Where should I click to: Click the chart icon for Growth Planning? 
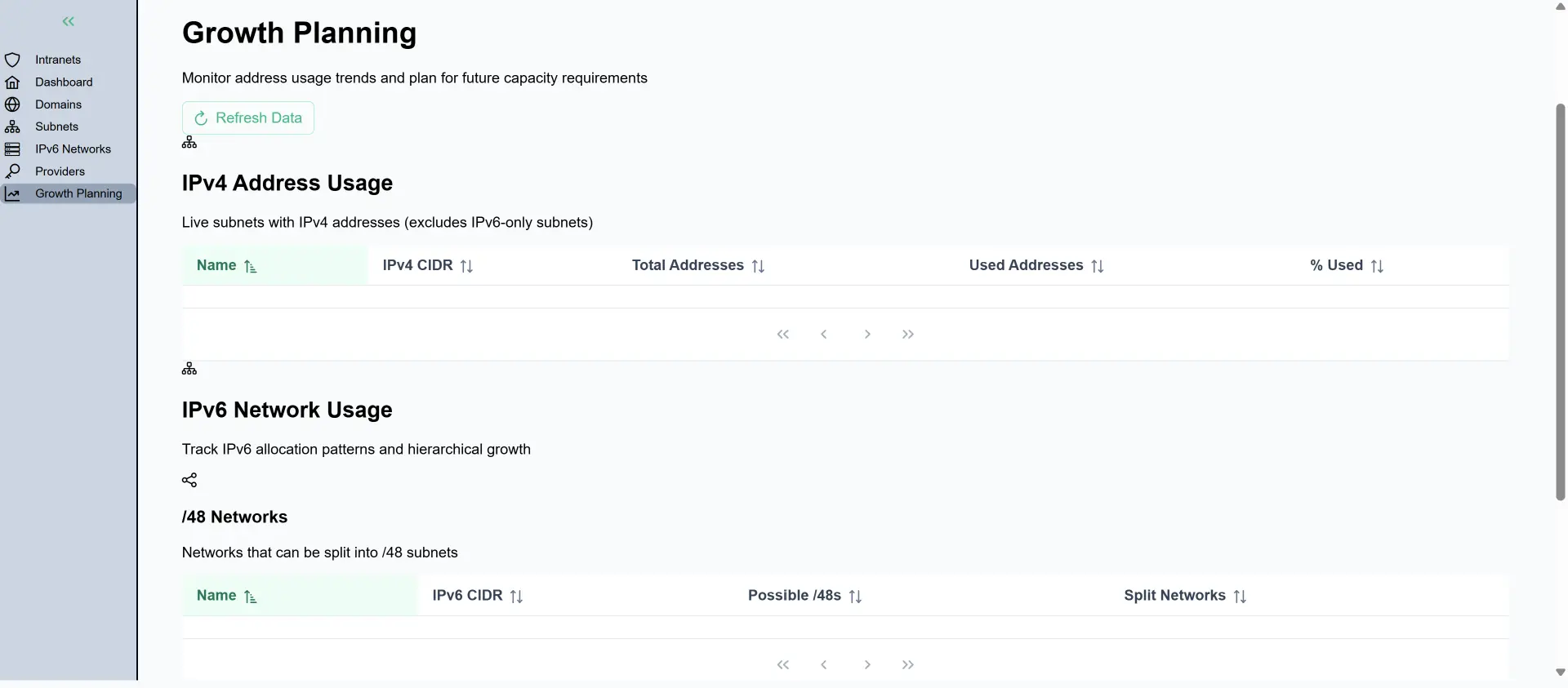12,193
